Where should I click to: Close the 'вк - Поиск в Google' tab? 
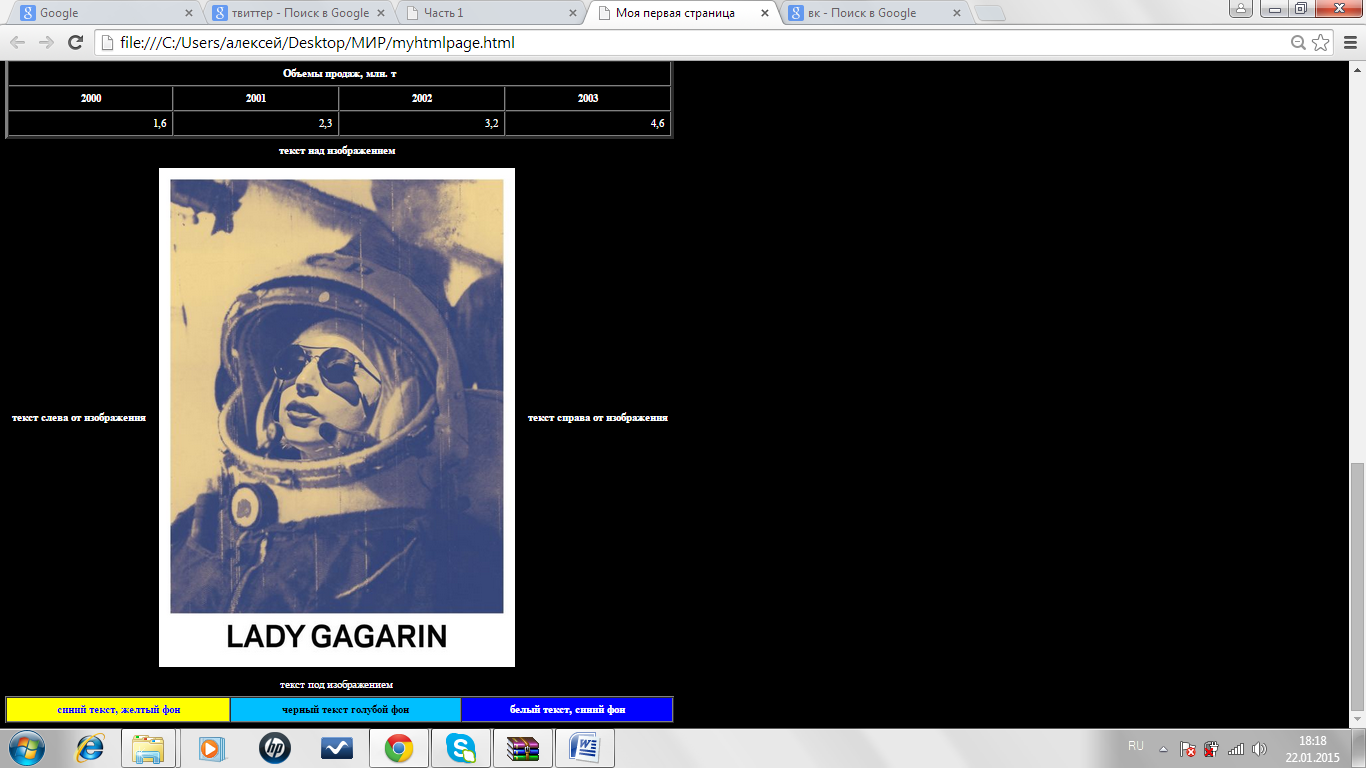click(957, 14)
